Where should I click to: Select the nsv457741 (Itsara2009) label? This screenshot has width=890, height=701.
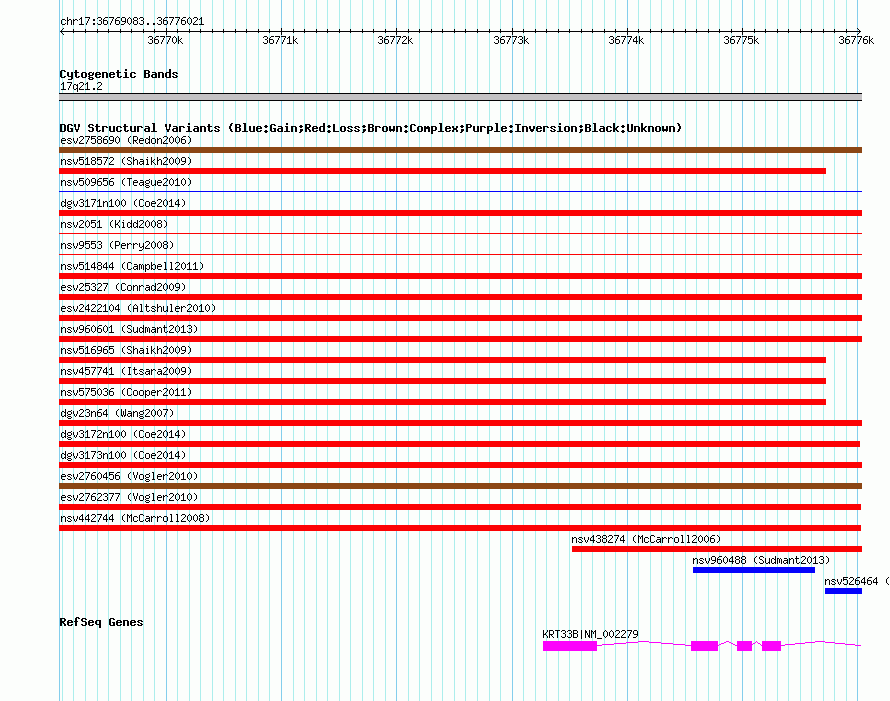pos(126,371)
